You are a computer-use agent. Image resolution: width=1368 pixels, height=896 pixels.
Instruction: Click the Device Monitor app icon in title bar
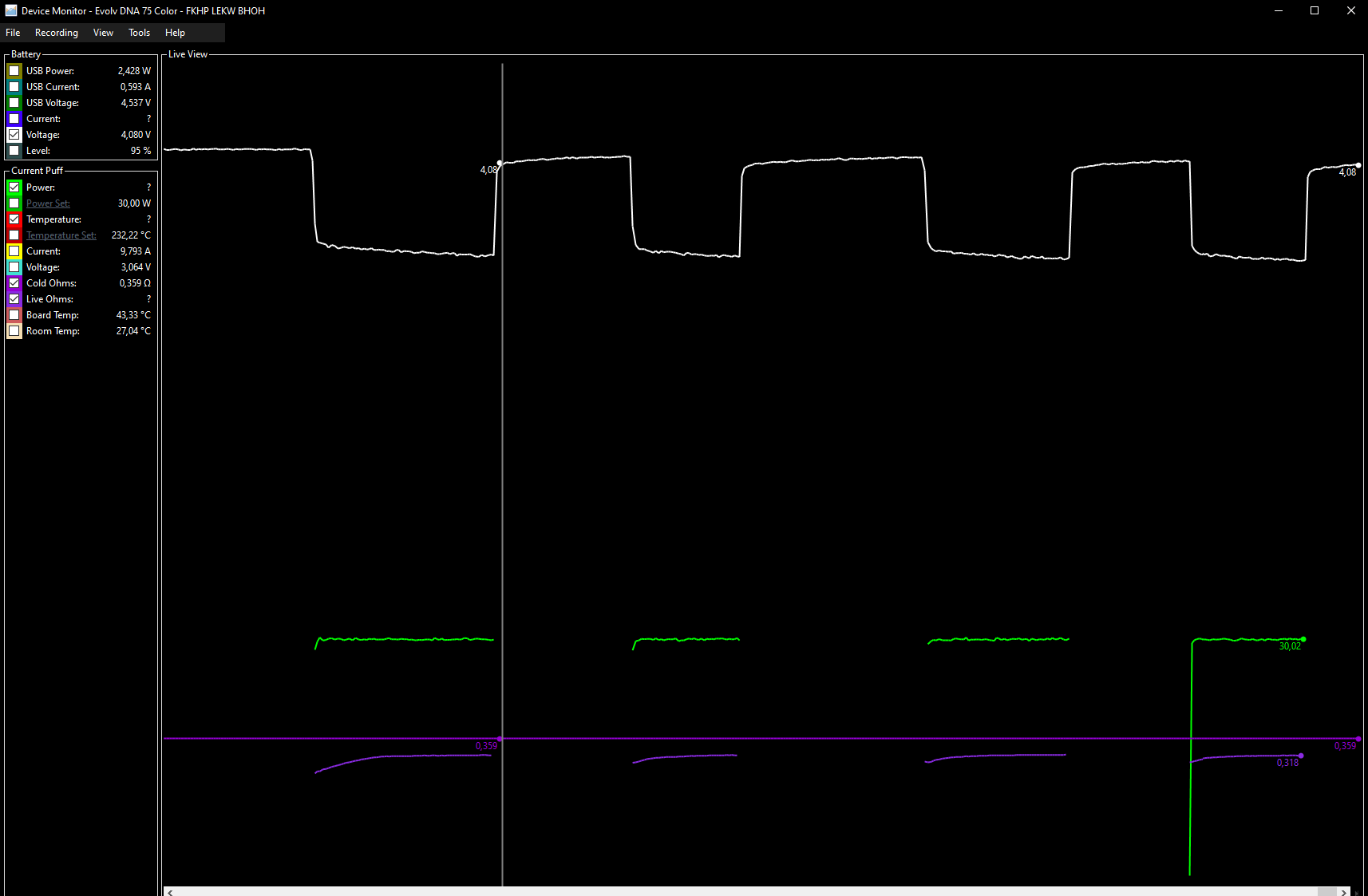(11, 11)
